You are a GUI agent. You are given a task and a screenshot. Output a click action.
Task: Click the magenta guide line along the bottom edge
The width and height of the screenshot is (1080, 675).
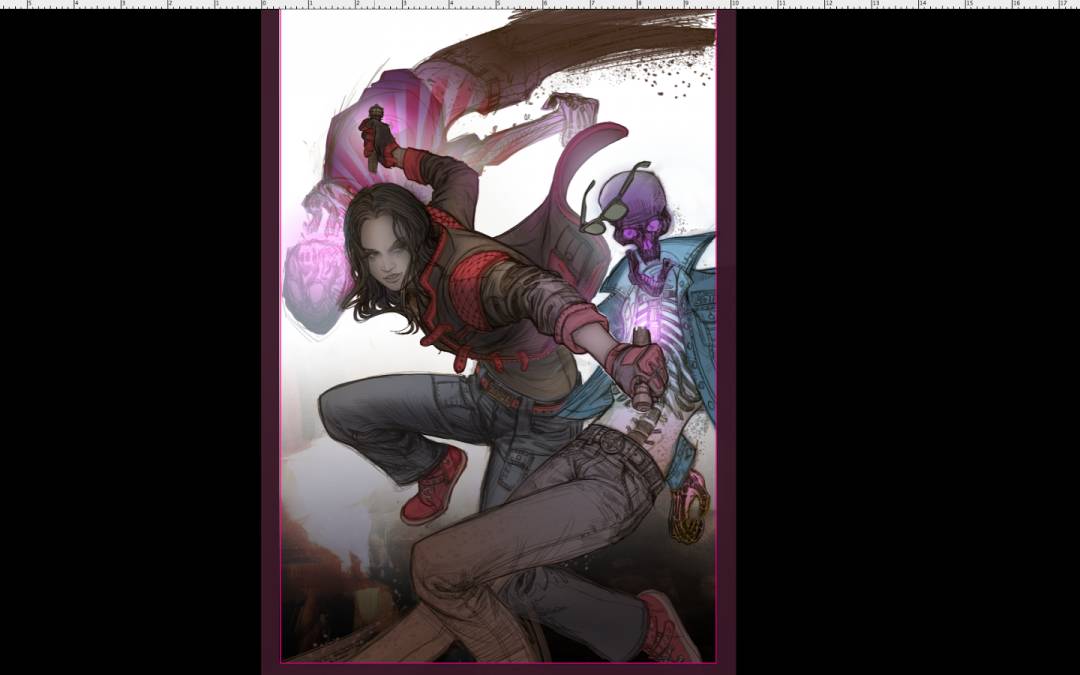[x=498, y=662]
